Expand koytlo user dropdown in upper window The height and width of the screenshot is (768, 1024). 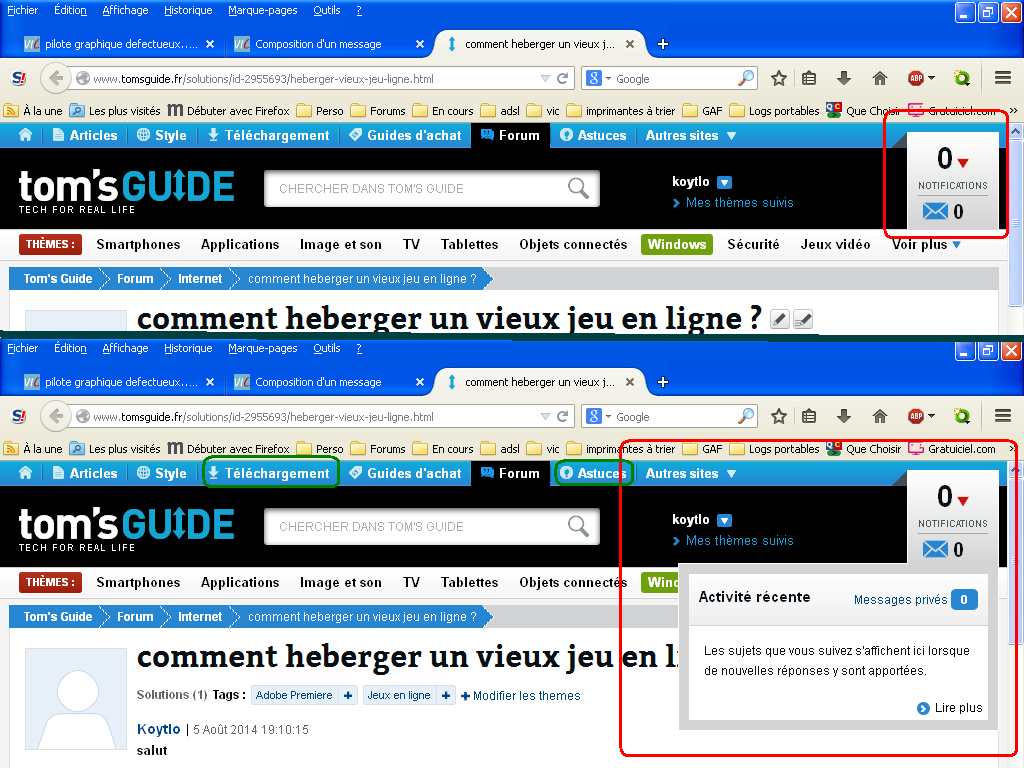tap(724, 182)
